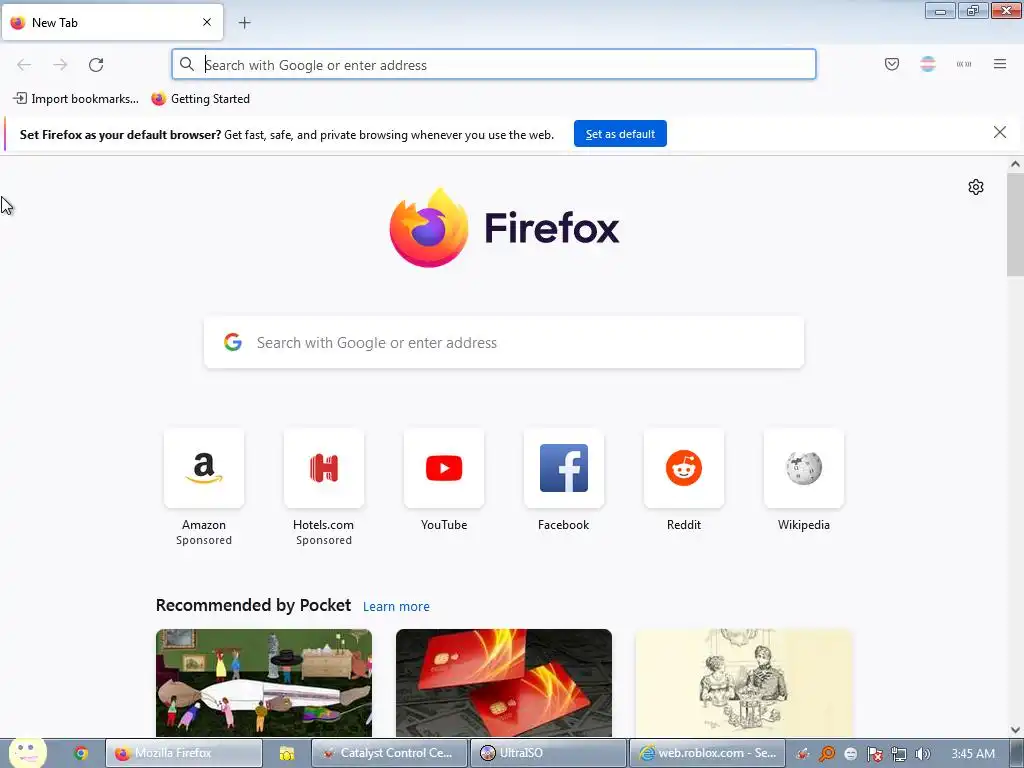Click the Google G logo in search box
The height and width of the screenshot is (768, 1024).
232,342
